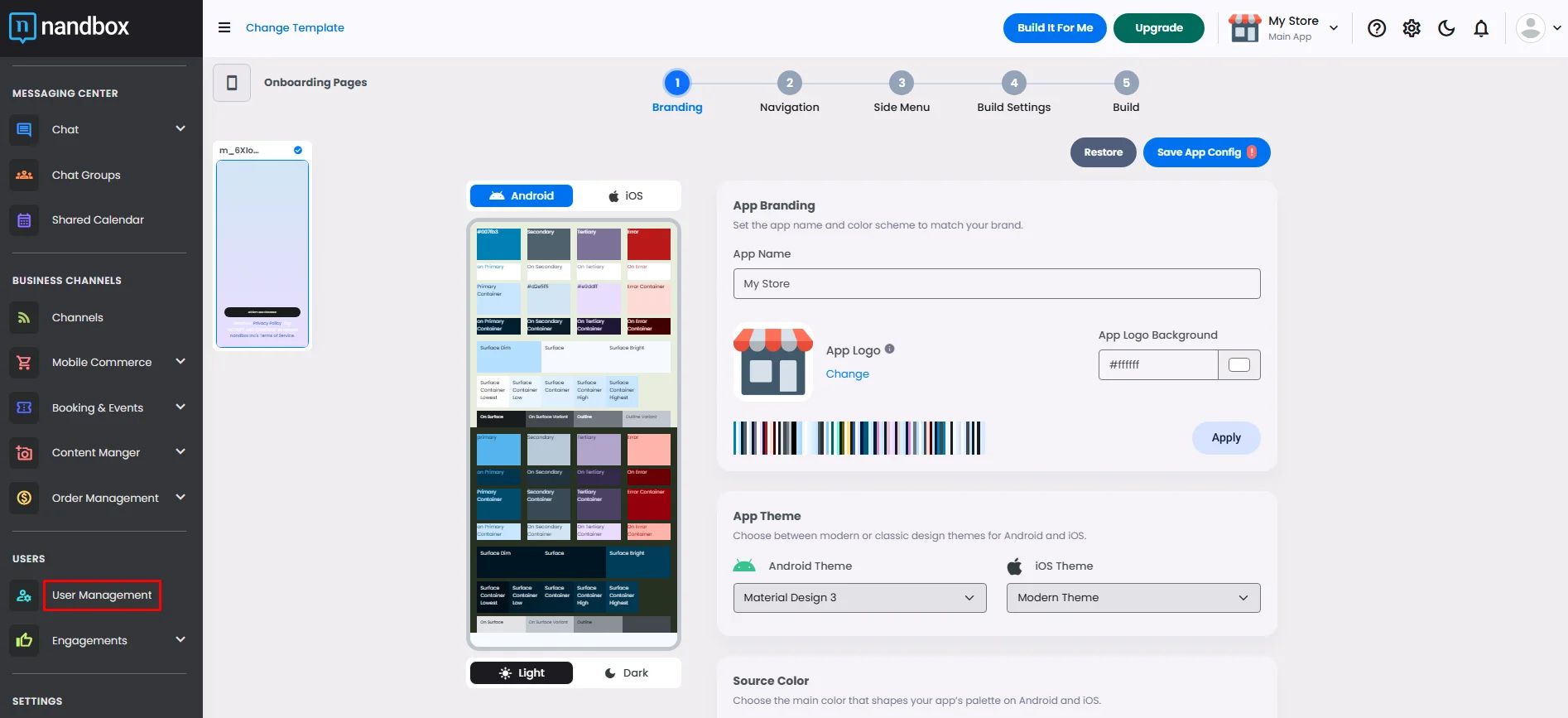Expand the user account chevron
The height and width of the screenshot is (718, 1568).
[x=1556, y=28]
